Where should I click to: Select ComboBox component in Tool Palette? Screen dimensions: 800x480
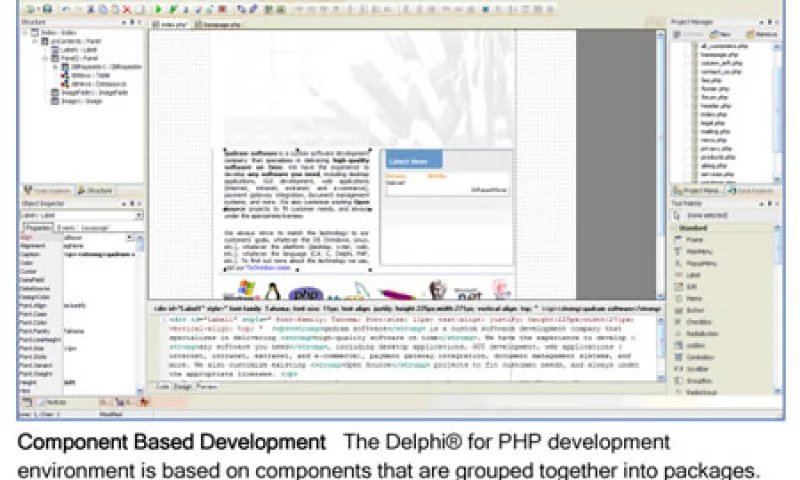point(694,357)
